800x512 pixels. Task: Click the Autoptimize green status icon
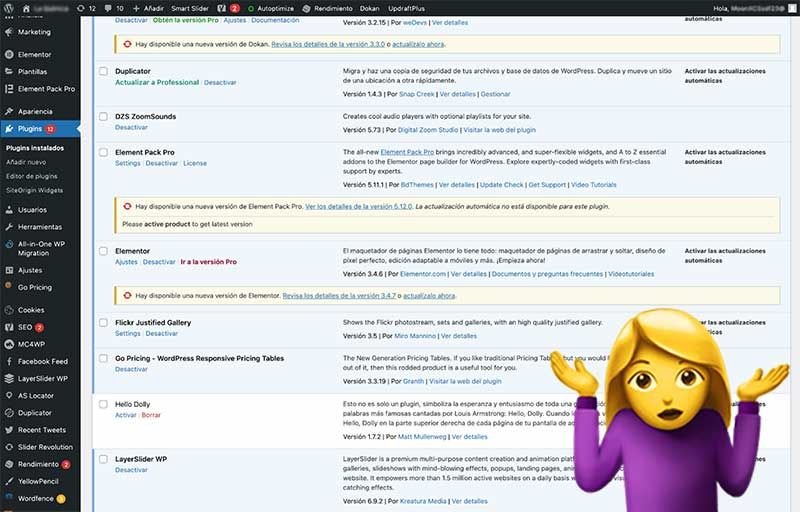tap(251, 9)
